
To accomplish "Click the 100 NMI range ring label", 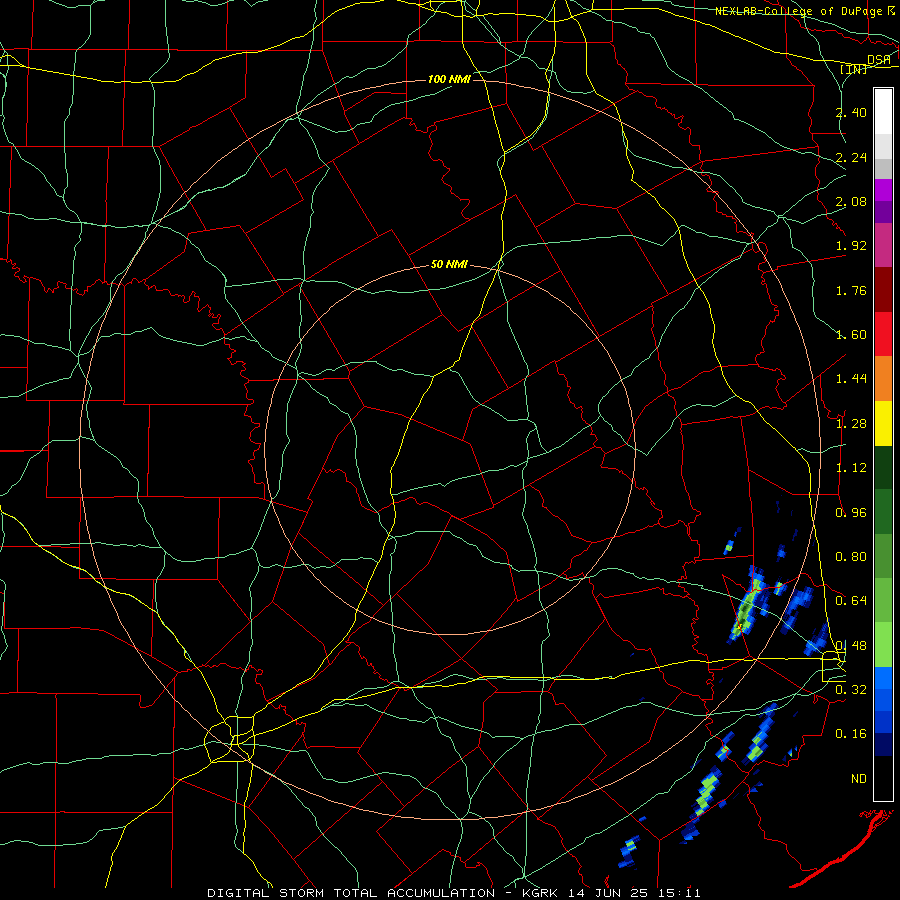I will pyautogui.click(x=449, y=79).
